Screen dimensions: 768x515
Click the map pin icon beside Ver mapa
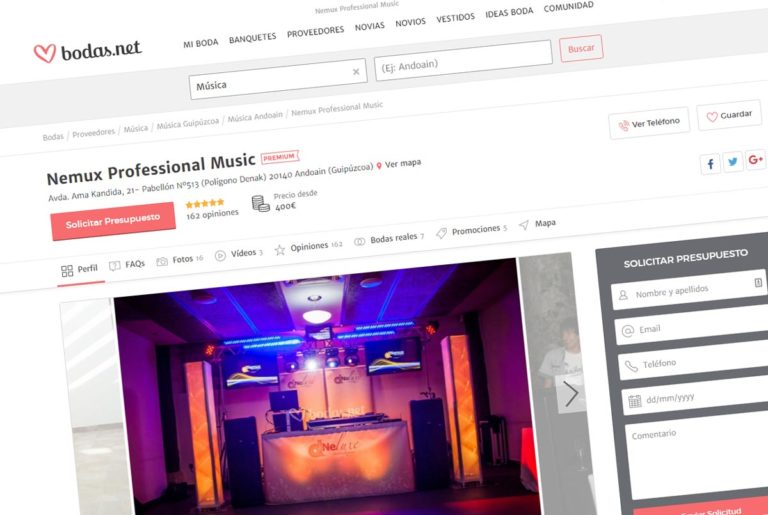pos(379,166)
